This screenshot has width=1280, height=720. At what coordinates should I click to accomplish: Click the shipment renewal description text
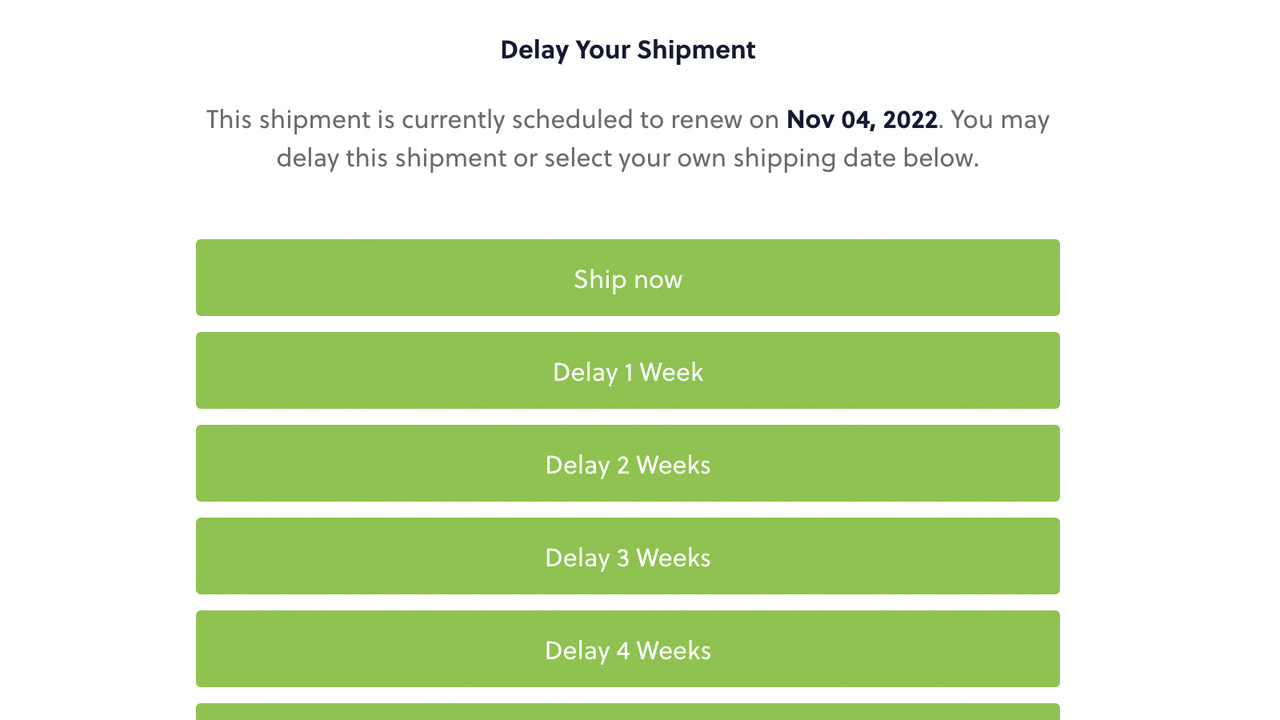click(x=628, y=138)
